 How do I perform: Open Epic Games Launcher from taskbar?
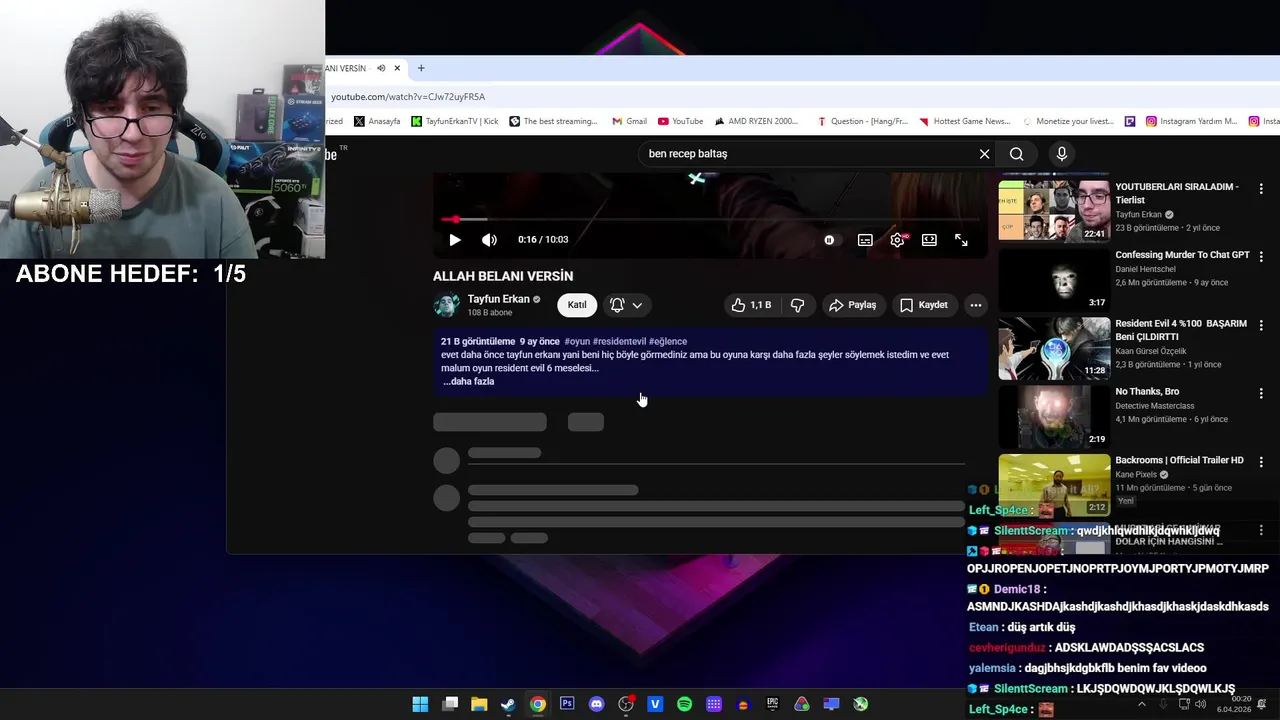[x=772, y=704]
